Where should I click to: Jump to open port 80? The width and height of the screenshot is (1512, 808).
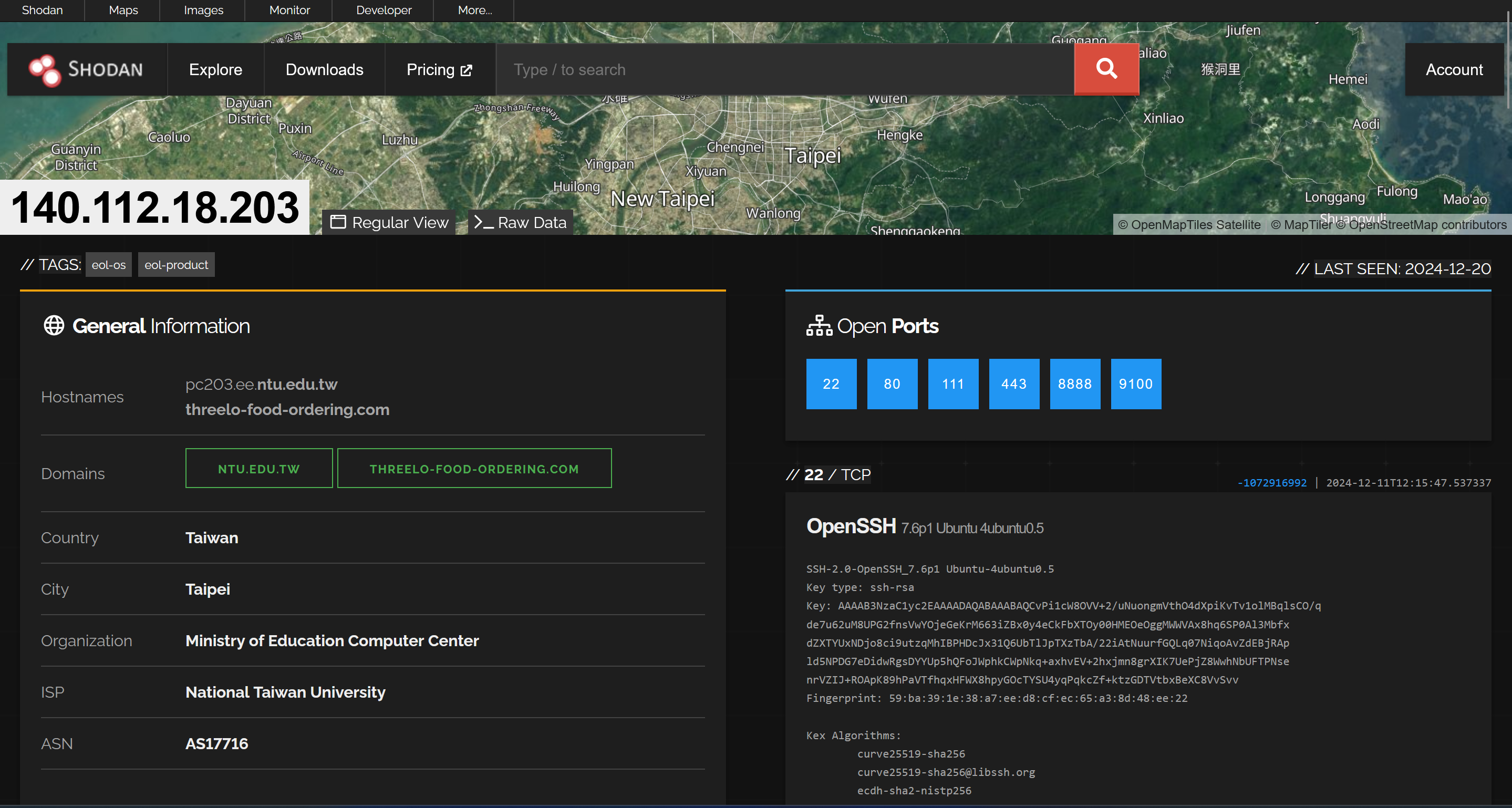tap(892, 384)
